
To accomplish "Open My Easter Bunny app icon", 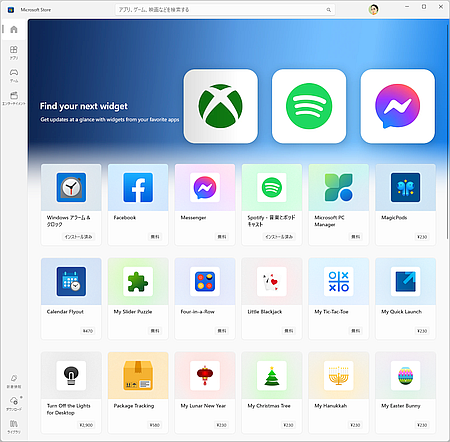I will coord(405,375).
